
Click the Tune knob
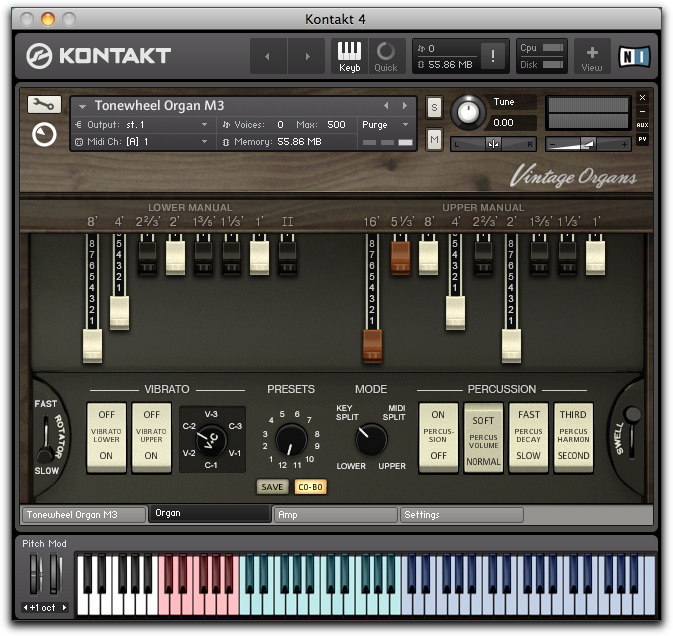tap(468, 112)
